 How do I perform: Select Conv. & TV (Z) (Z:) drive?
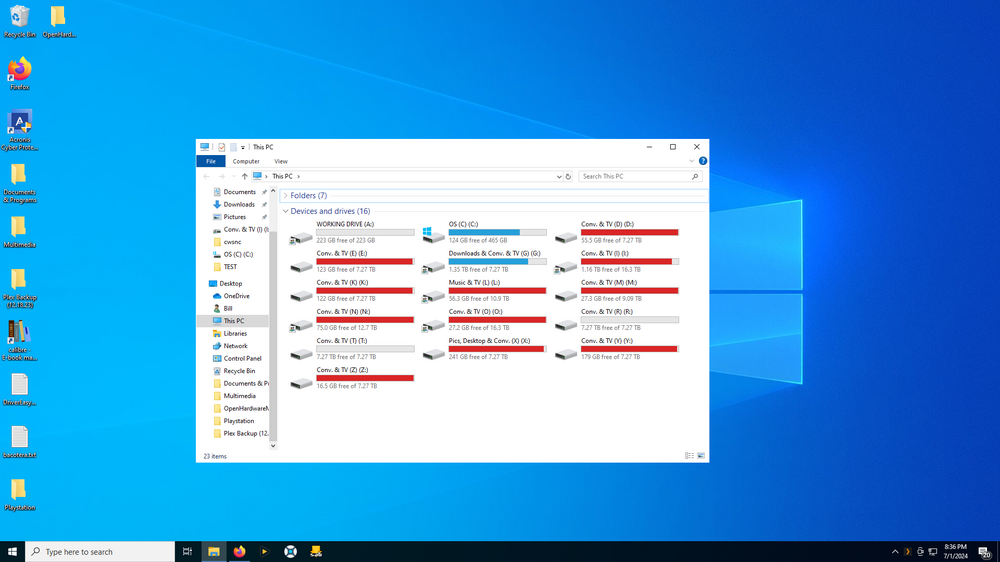pos(352,378)
